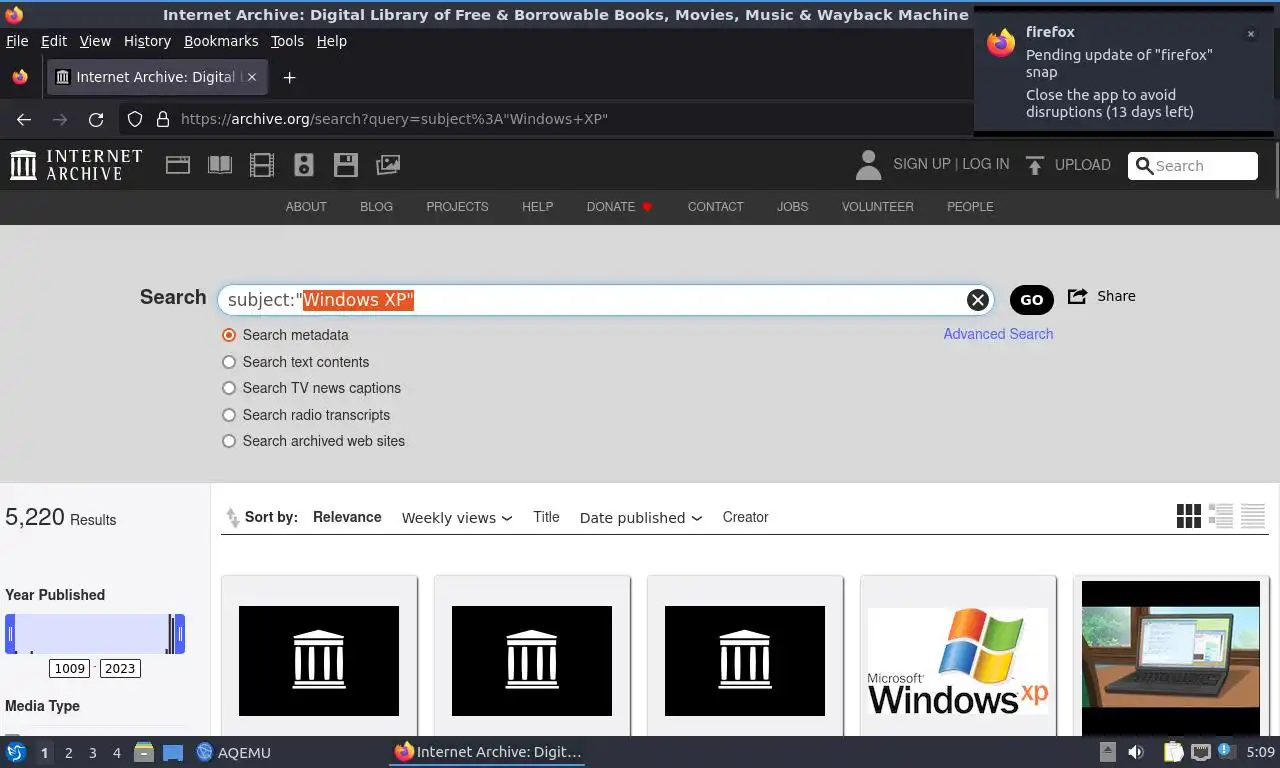The width and height of the screenshot is (1280, 768).
Task: Select Search metadata radio button
Action: 229,335
